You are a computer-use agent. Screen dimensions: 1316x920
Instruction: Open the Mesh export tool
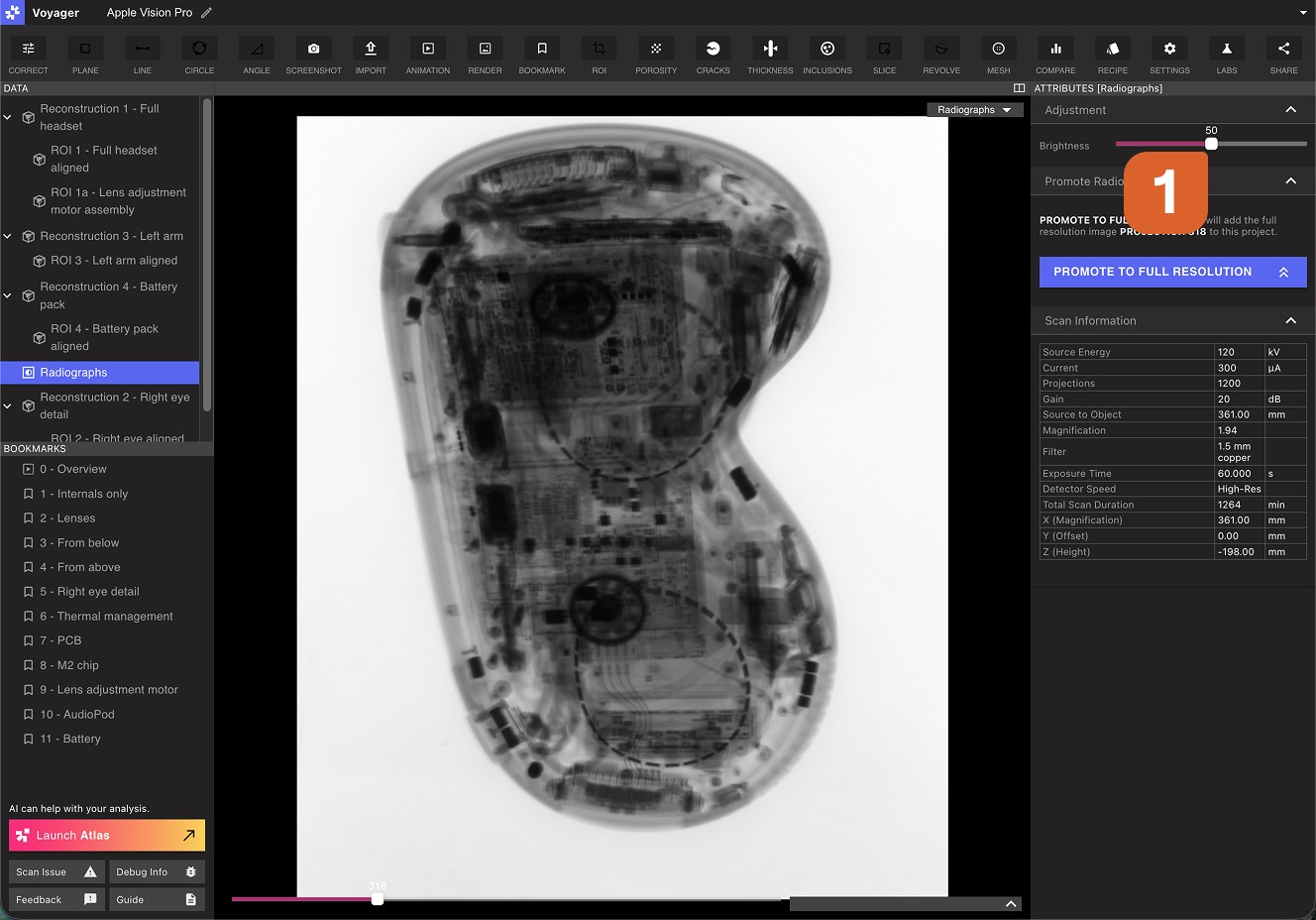click(x=998, y=49)
